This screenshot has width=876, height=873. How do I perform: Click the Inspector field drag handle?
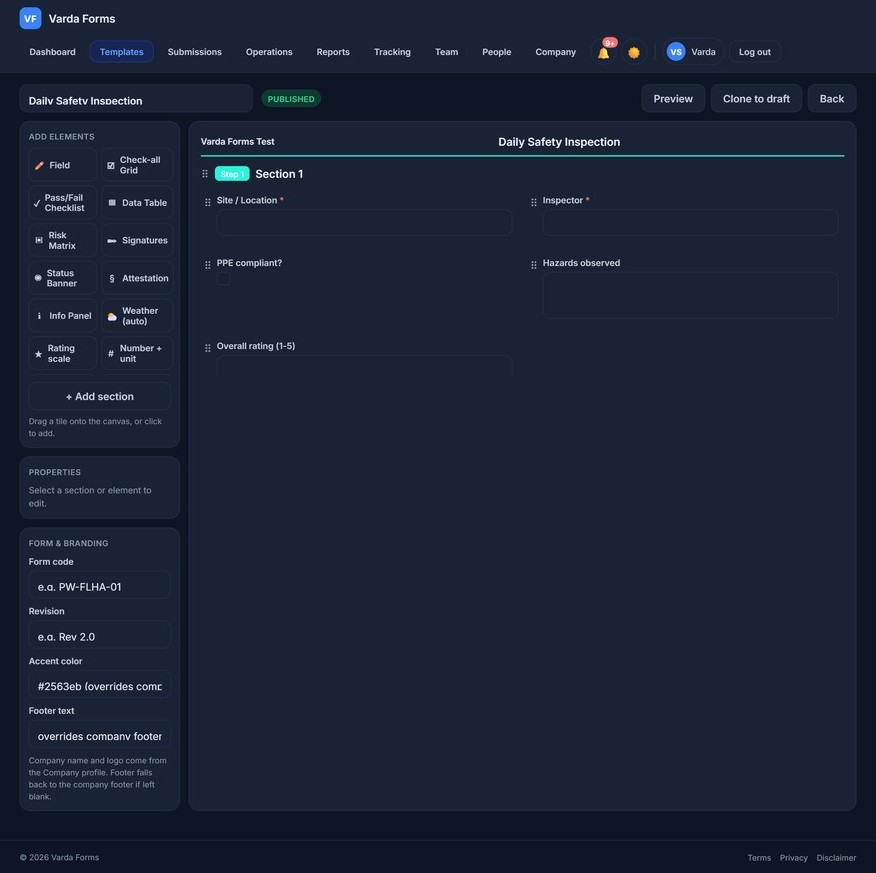pos(534,202)
